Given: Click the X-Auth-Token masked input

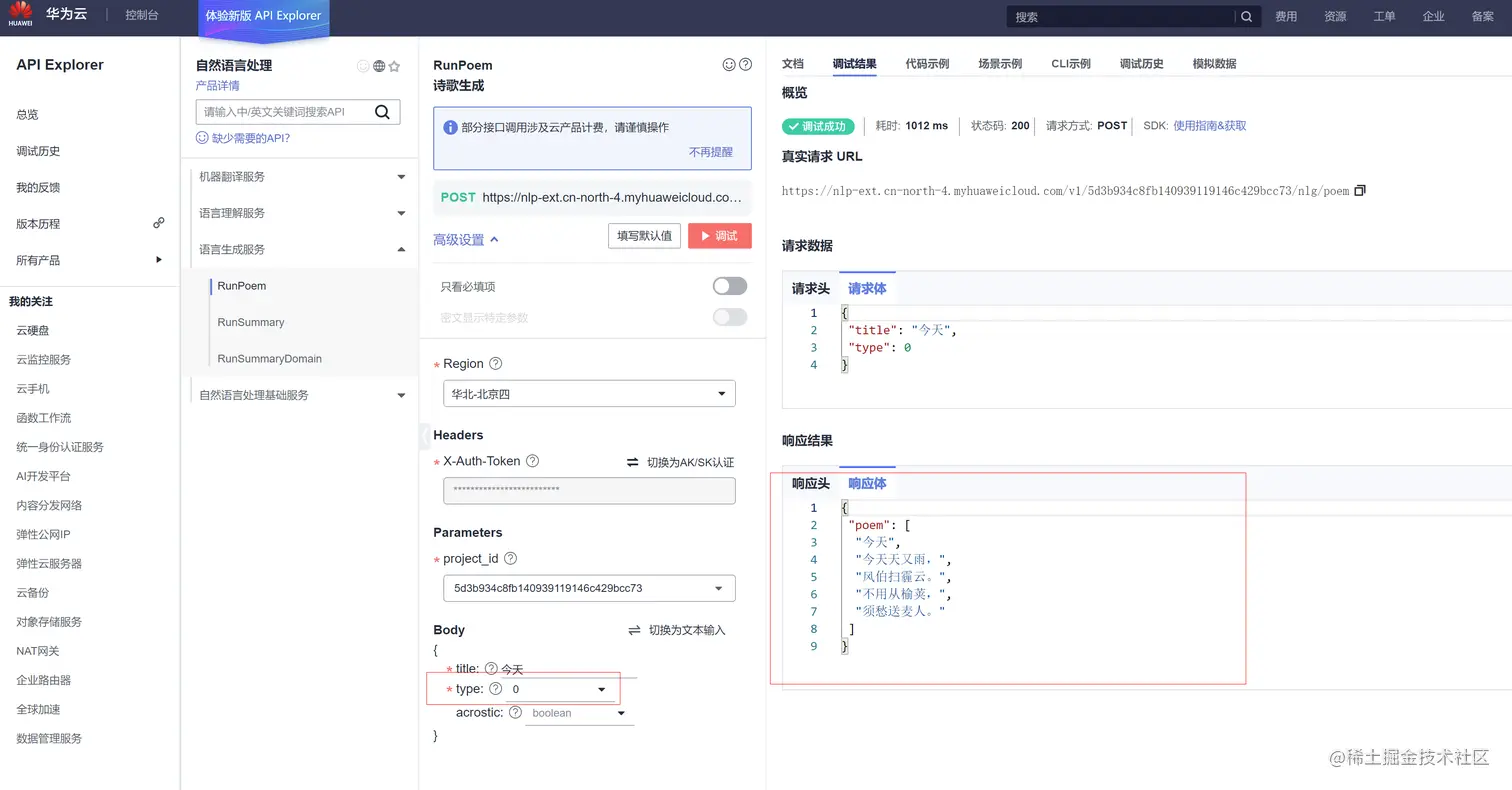Looking at the screenshot, I should (x=589, y=490).
